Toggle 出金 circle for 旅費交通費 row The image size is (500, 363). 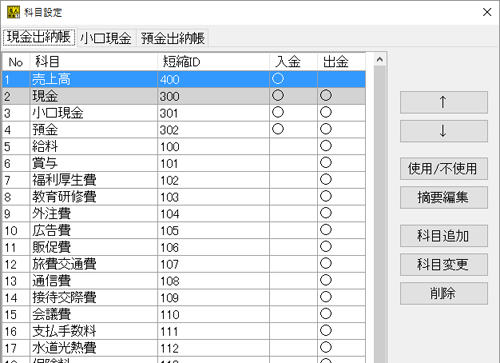tap(326, 263)
